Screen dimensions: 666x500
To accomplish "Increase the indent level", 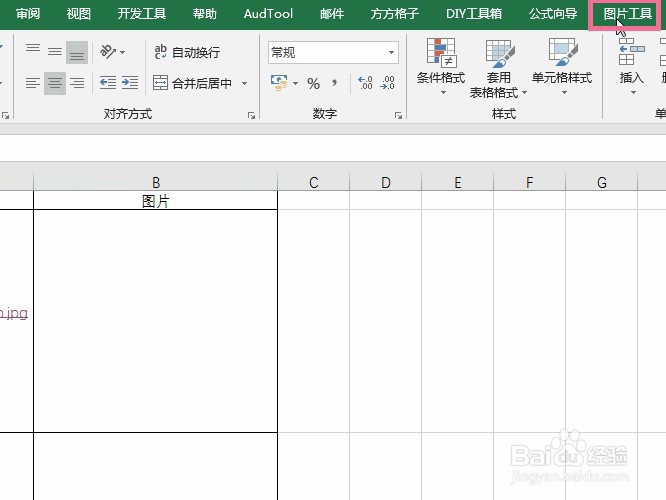I will pyautogui.click(x=130, y=83).
